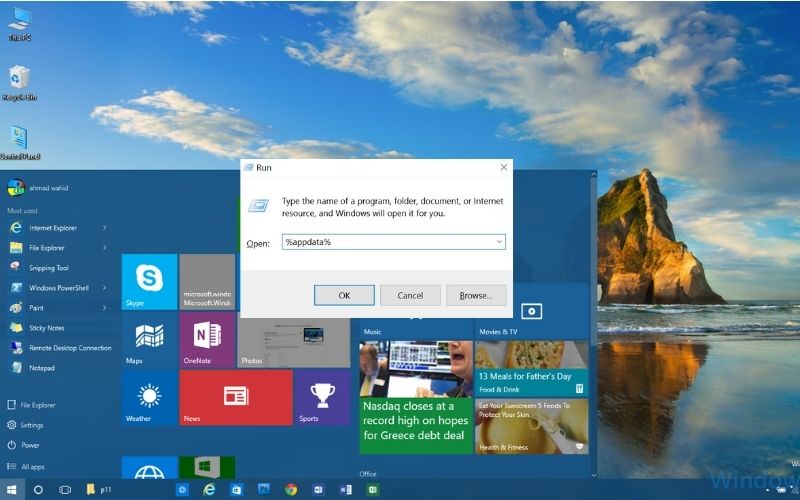The image size is (800, 500).
Task: Click the ahmad wahid user account
Action: click(x=38, y=188)
